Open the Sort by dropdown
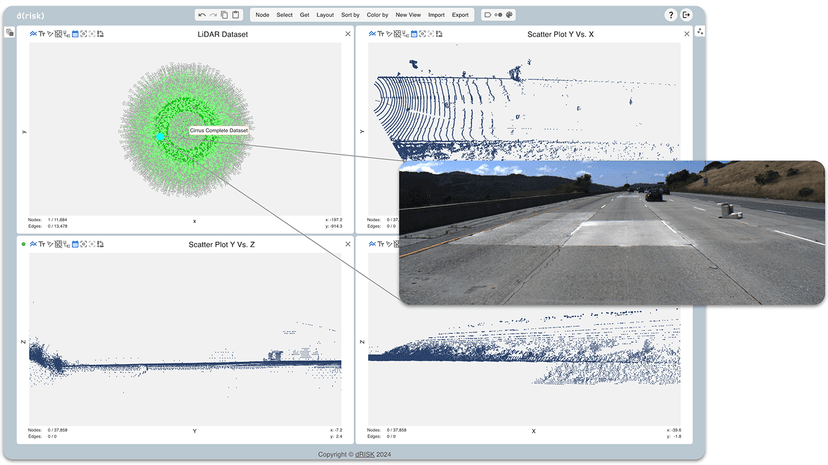The height and width of the screenshot is (465, 828). point(350,15)
